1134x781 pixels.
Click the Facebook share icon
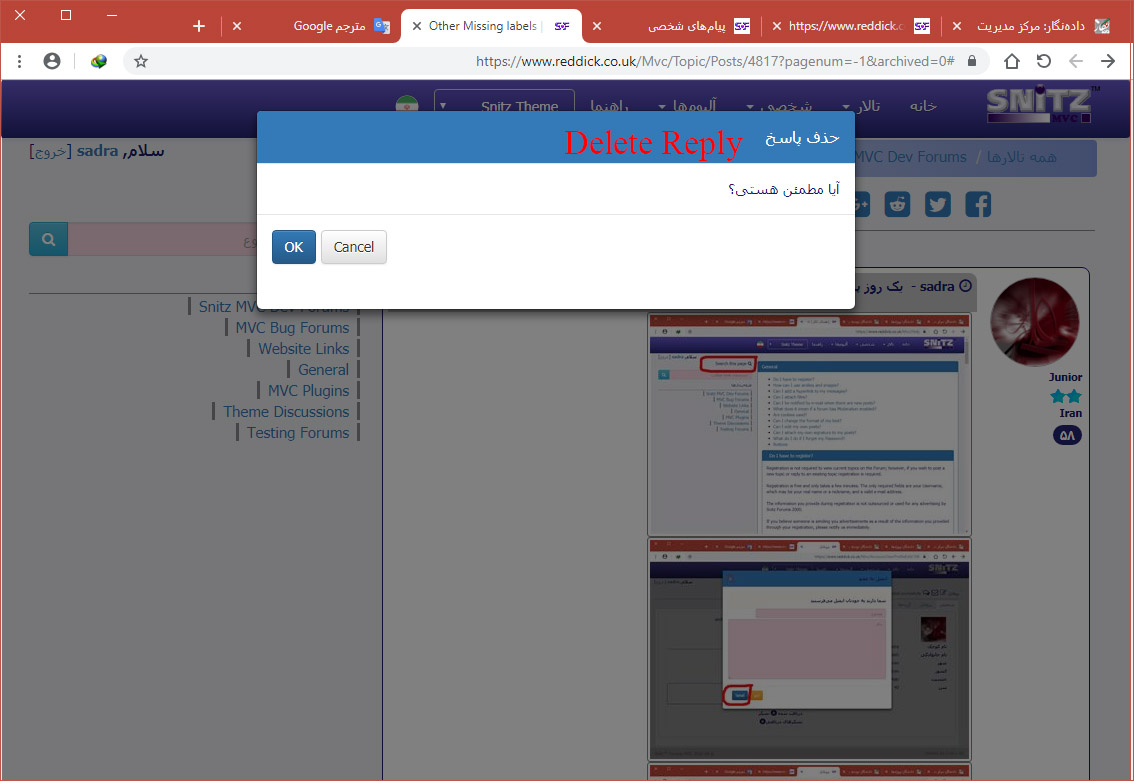977,205
